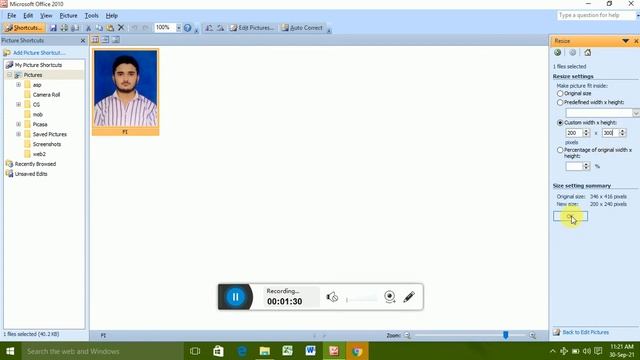
Task: Click the zoom slider handle
Action: click(506, 335)
